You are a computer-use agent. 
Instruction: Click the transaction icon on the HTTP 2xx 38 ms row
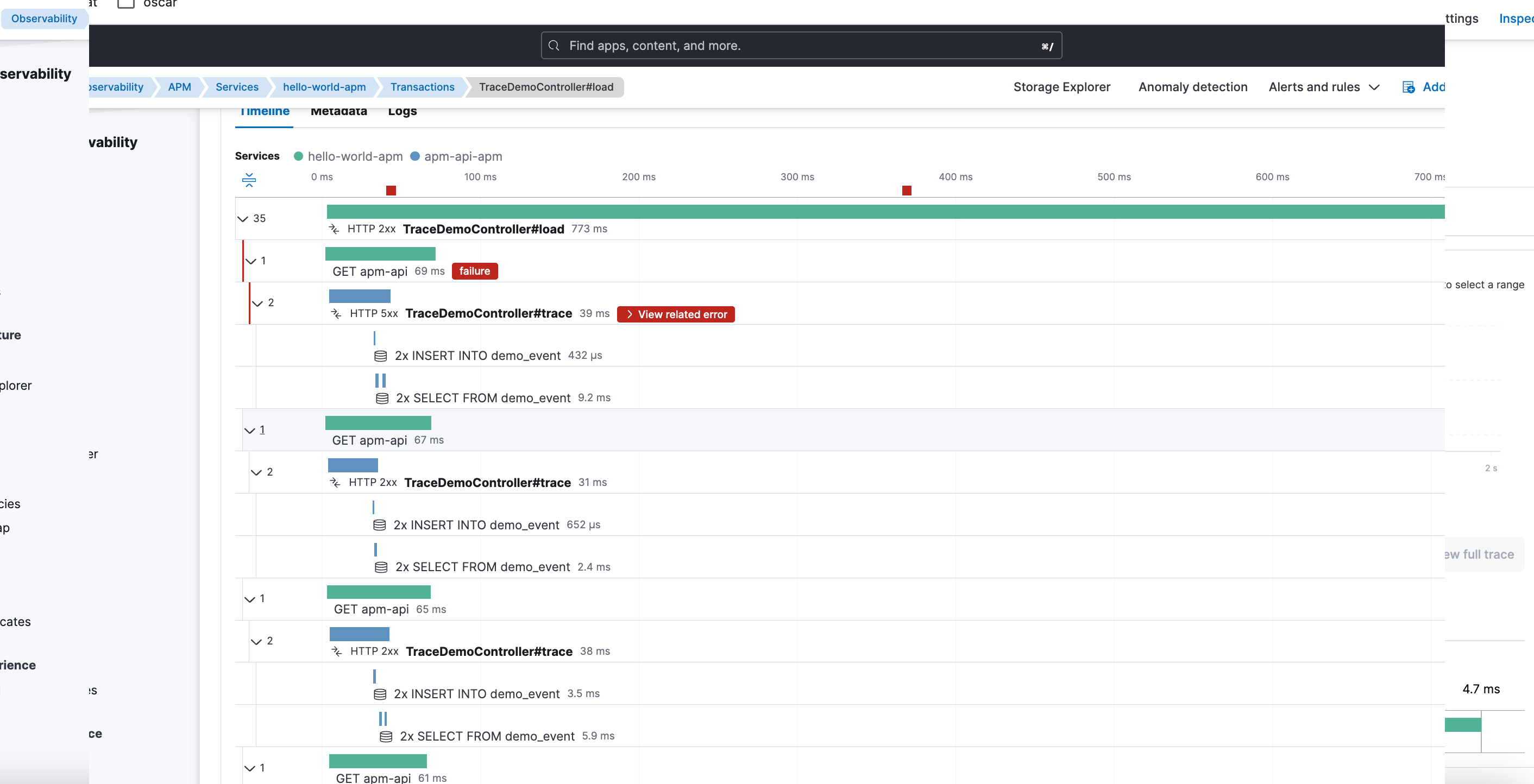(x=337, y=652)
